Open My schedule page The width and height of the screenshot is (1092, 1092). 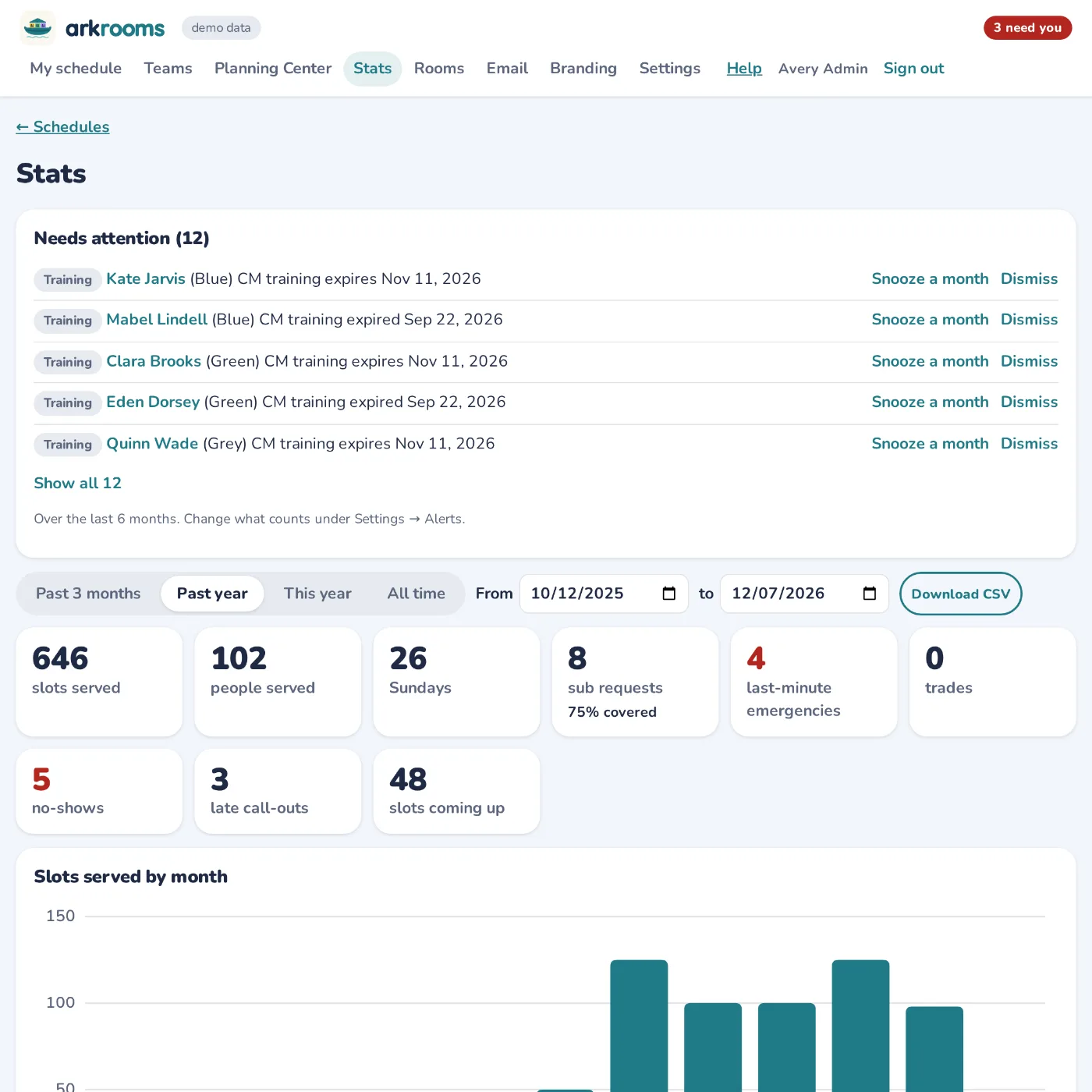point(76,69)
